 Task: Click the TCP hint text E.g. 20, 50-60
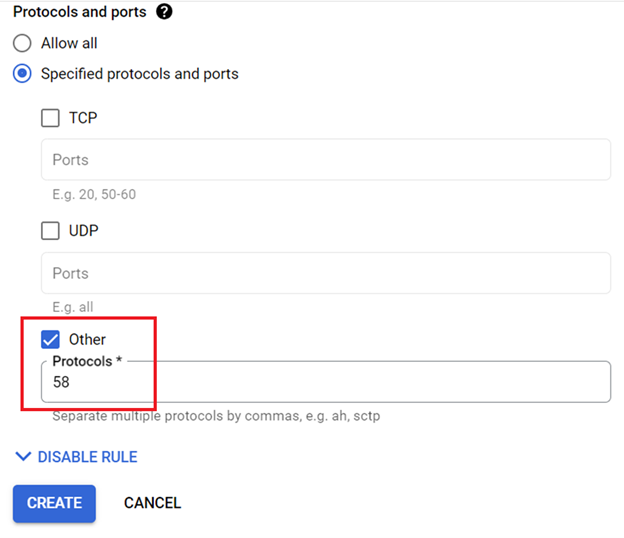tap(94, 194)
